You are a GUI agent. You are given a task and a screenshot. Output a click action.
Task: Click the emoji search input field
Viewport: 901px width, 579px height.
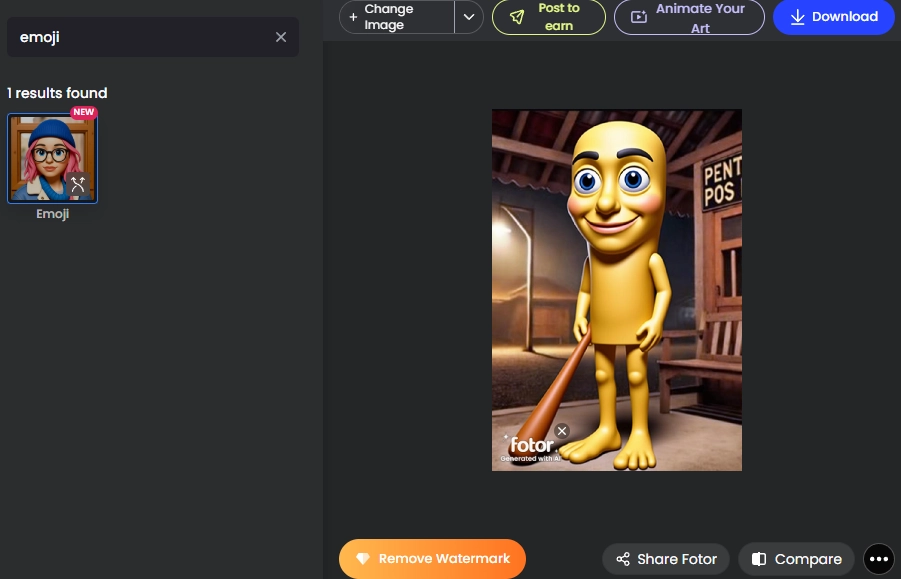140,37
